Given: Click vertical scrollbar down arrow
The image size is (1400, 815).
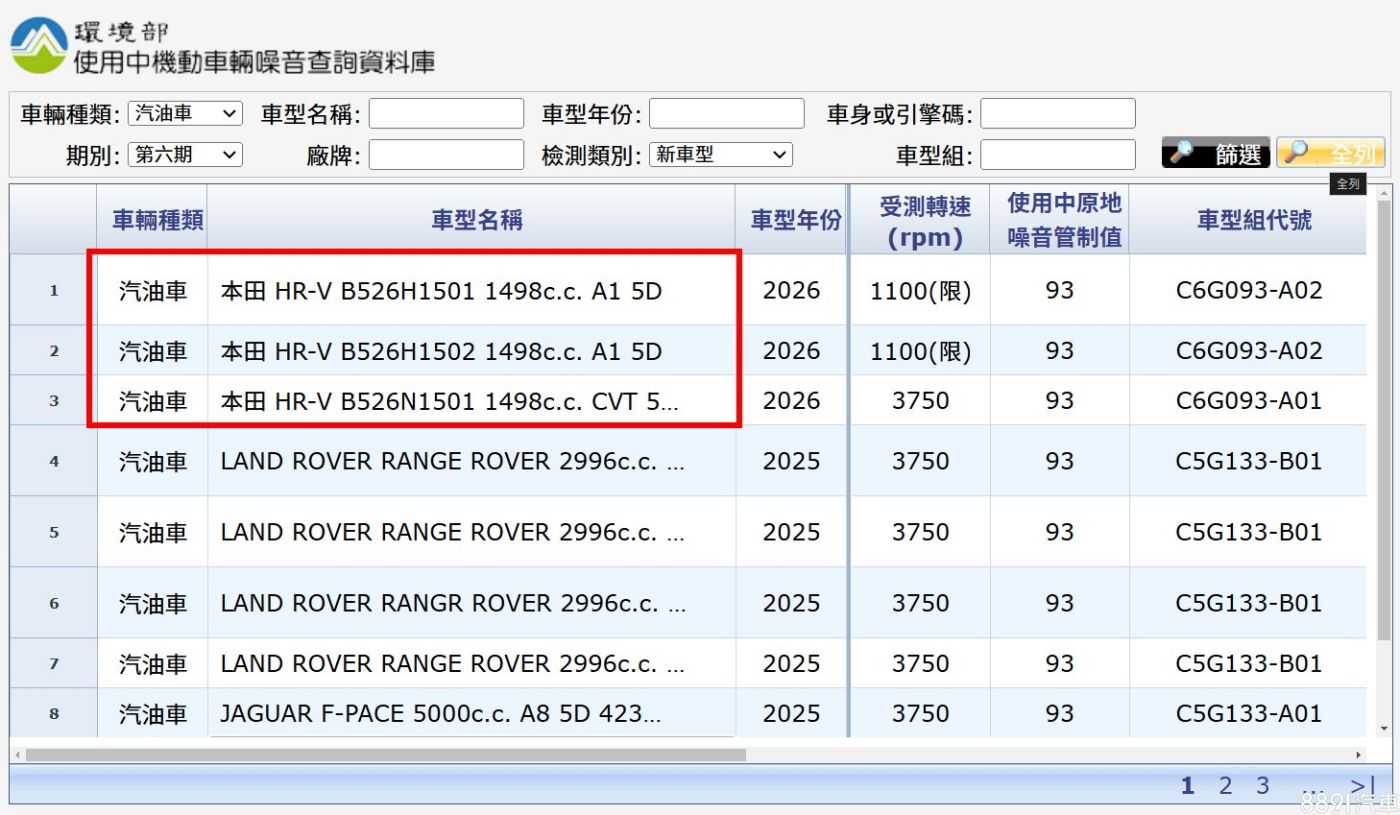Looking at the screenshot, I should pyautogui.click(x=1384, y=729).
